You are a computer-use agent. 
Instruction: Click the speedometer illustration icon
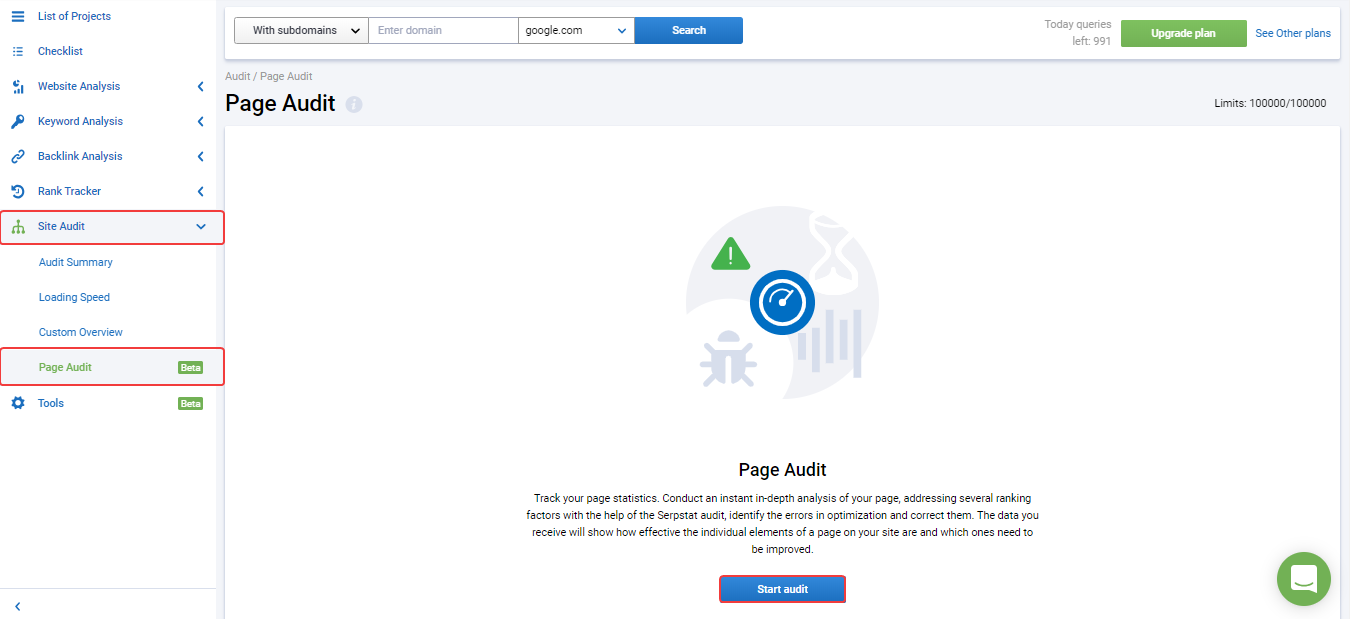tap(782, 302)
